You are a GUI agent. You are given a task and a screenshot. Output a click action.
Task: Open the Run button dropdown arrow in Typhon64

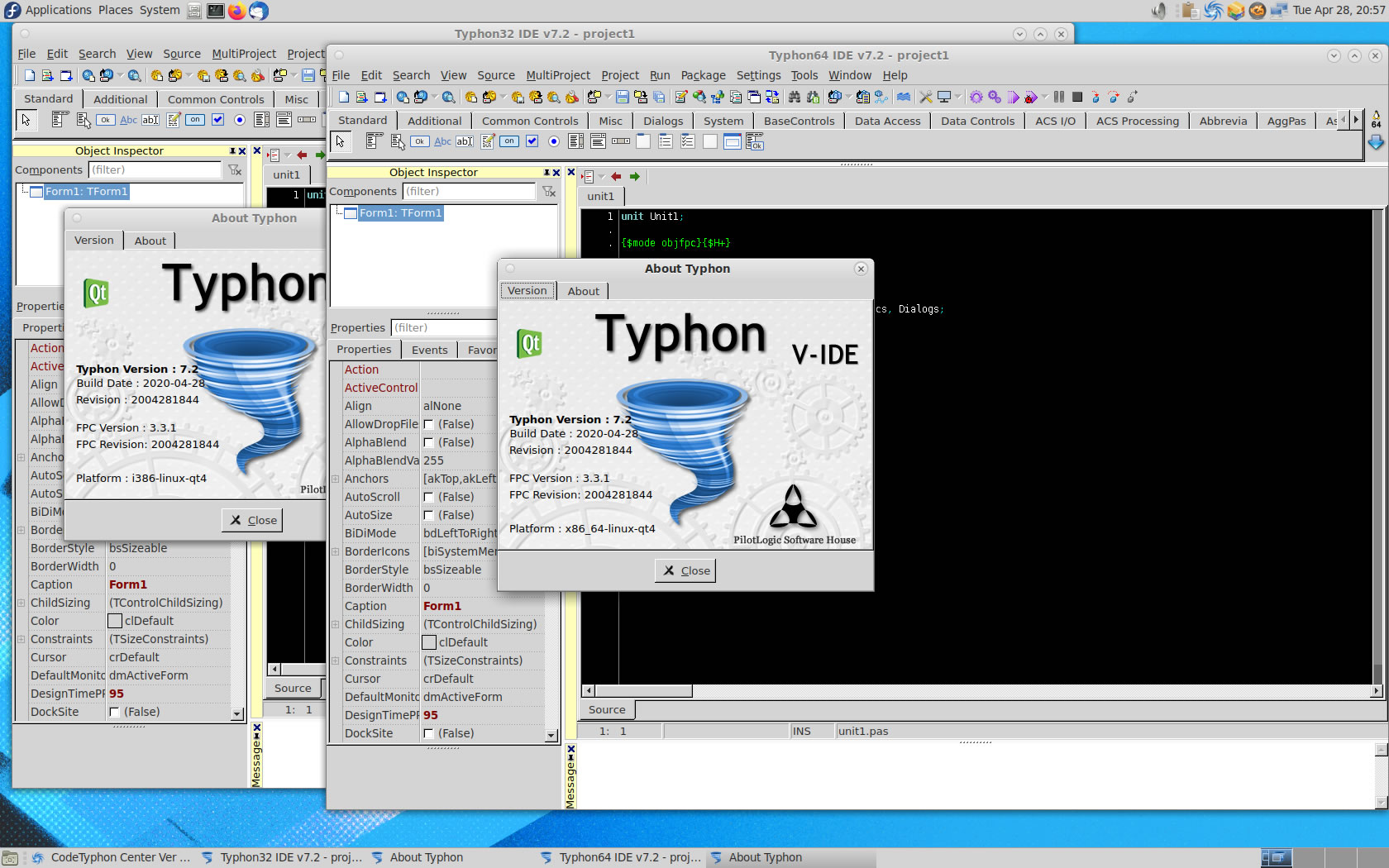1045,97
